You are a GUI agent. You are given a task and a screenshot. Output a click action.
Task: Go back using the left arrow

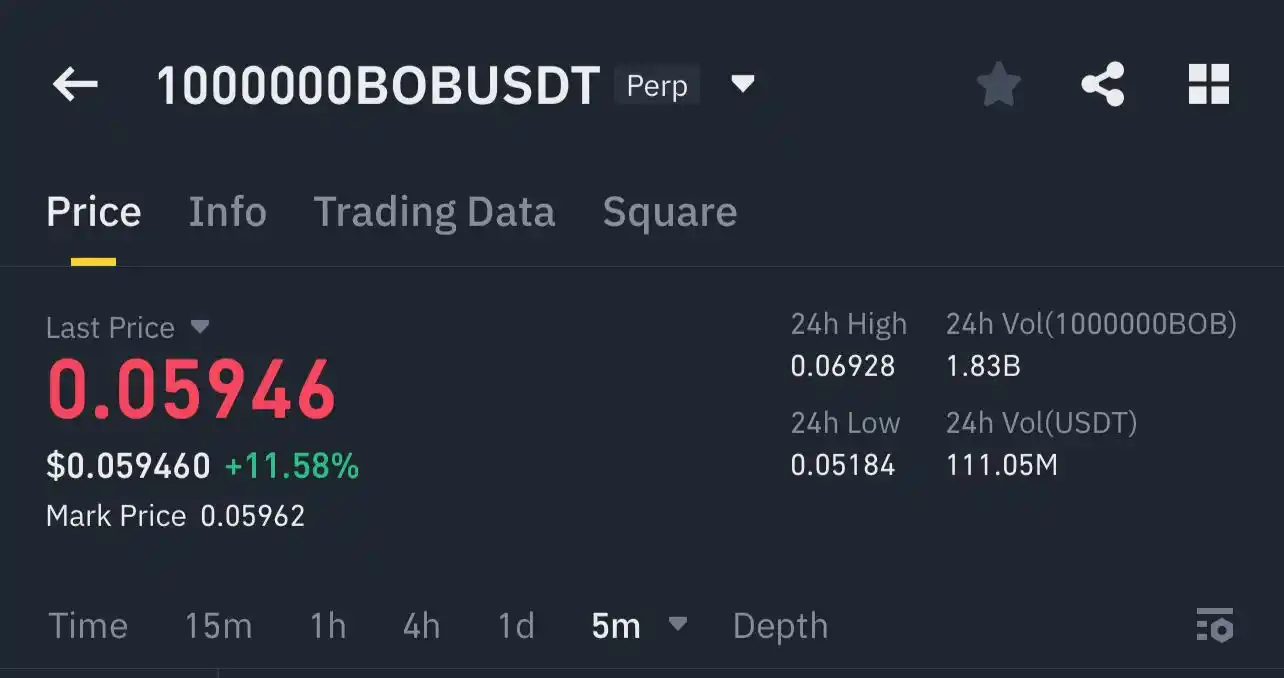(x=75, y=85)
